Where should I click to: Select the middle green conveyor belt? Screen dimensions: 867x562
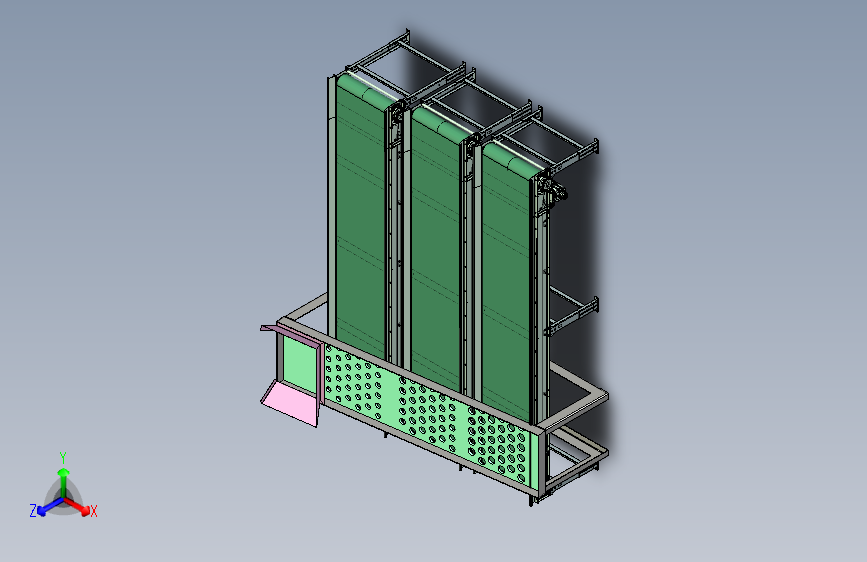437,249
